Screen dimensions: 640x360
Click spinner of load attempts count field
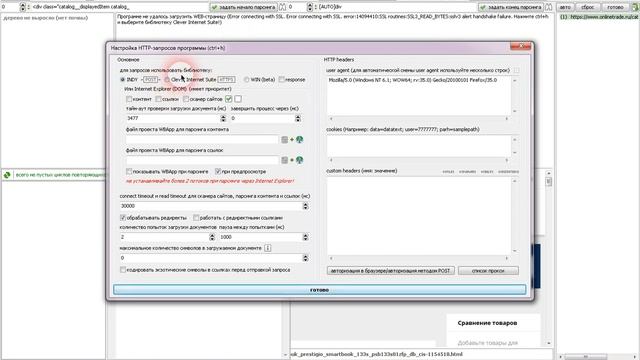212,237
